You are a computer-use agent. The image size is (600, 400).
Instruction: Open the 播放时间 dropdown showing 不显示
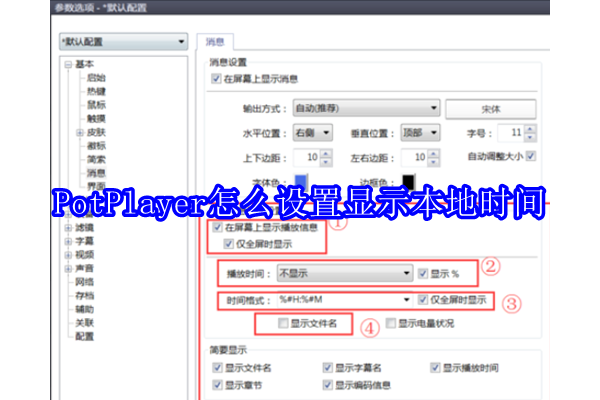(345, 273)
